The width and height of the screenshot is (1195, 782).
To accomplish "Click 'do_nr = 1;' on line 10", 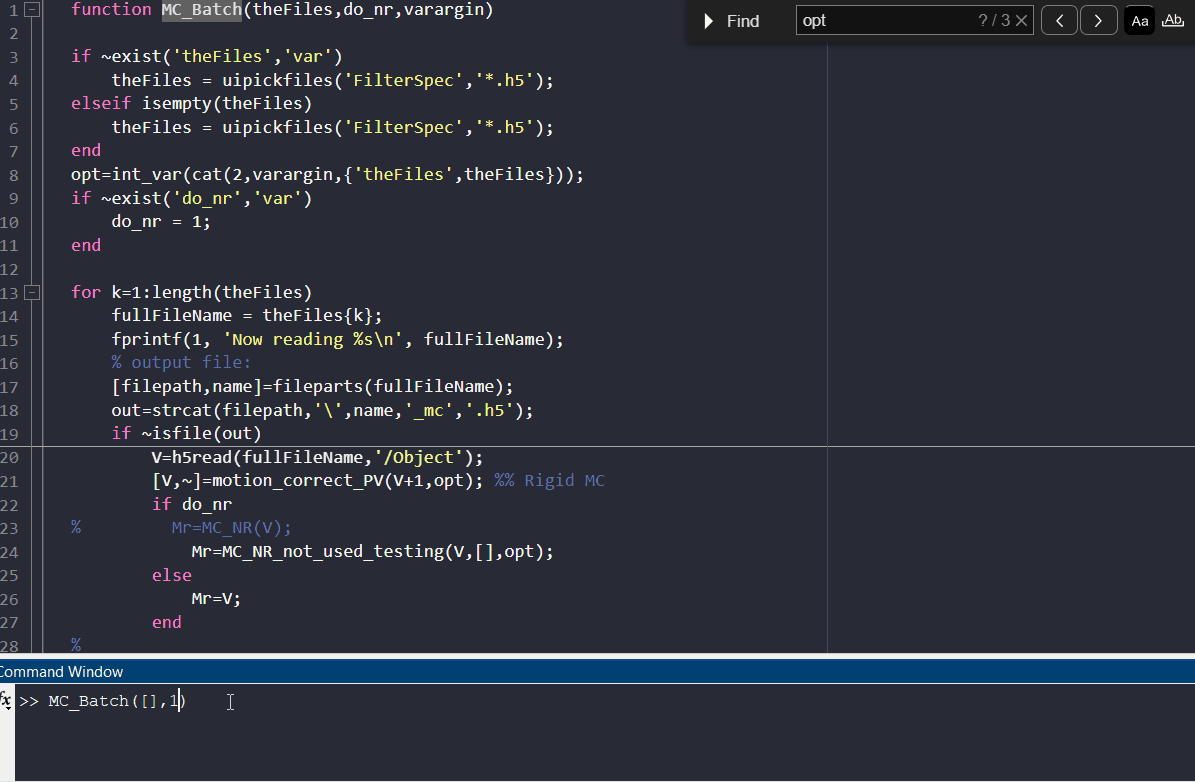I will (161, 222).
